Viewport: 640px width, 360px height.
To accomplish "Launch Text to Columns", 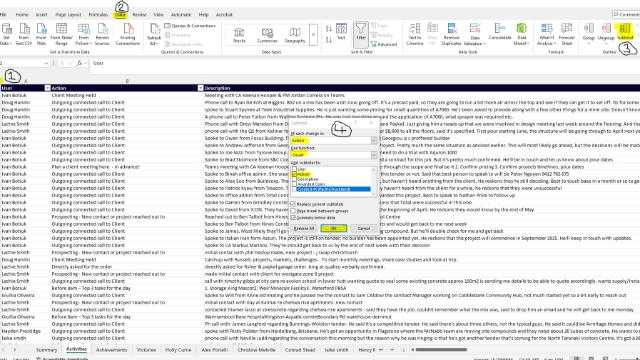I will tap(414, 34).
